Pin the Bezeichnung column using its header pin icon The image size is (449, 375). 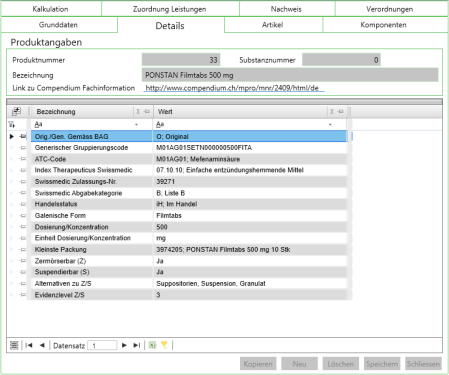[147, 112]
